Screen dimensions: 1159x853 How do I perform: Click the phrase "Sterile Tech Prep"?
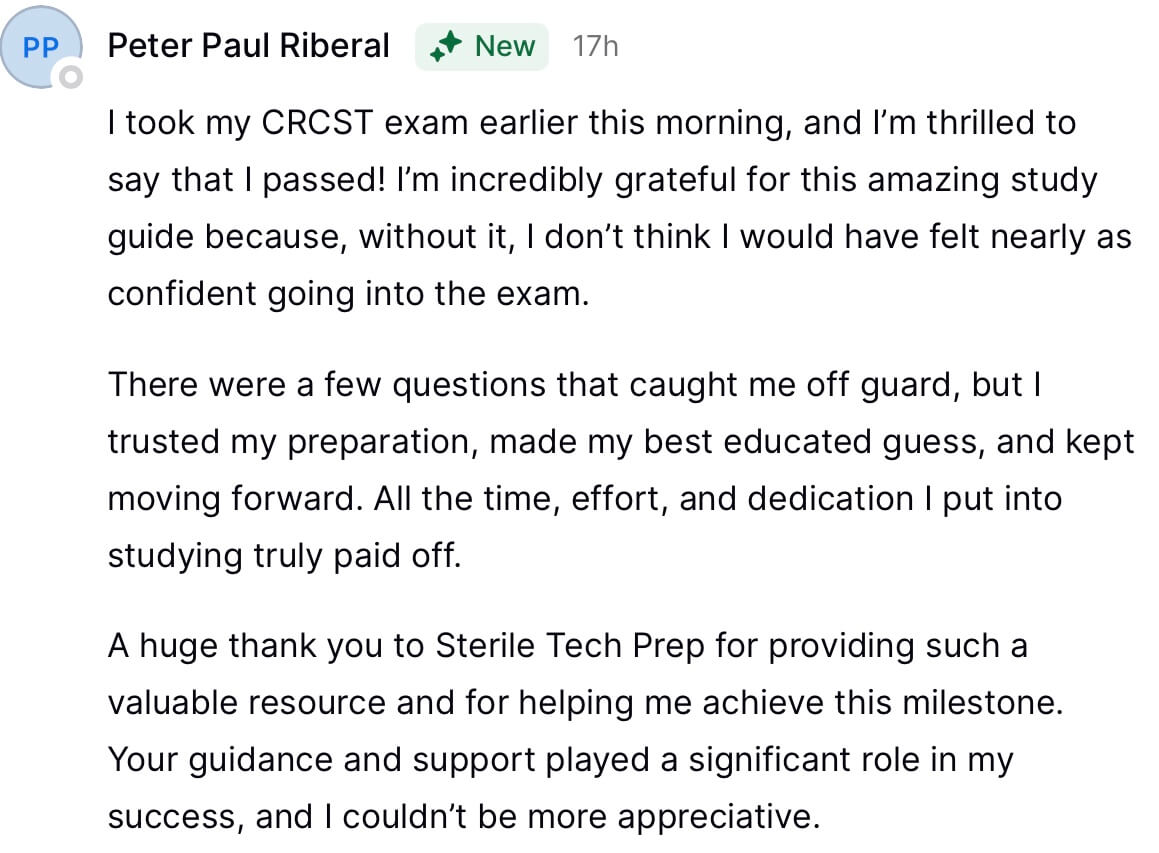(x=569, y=646)
